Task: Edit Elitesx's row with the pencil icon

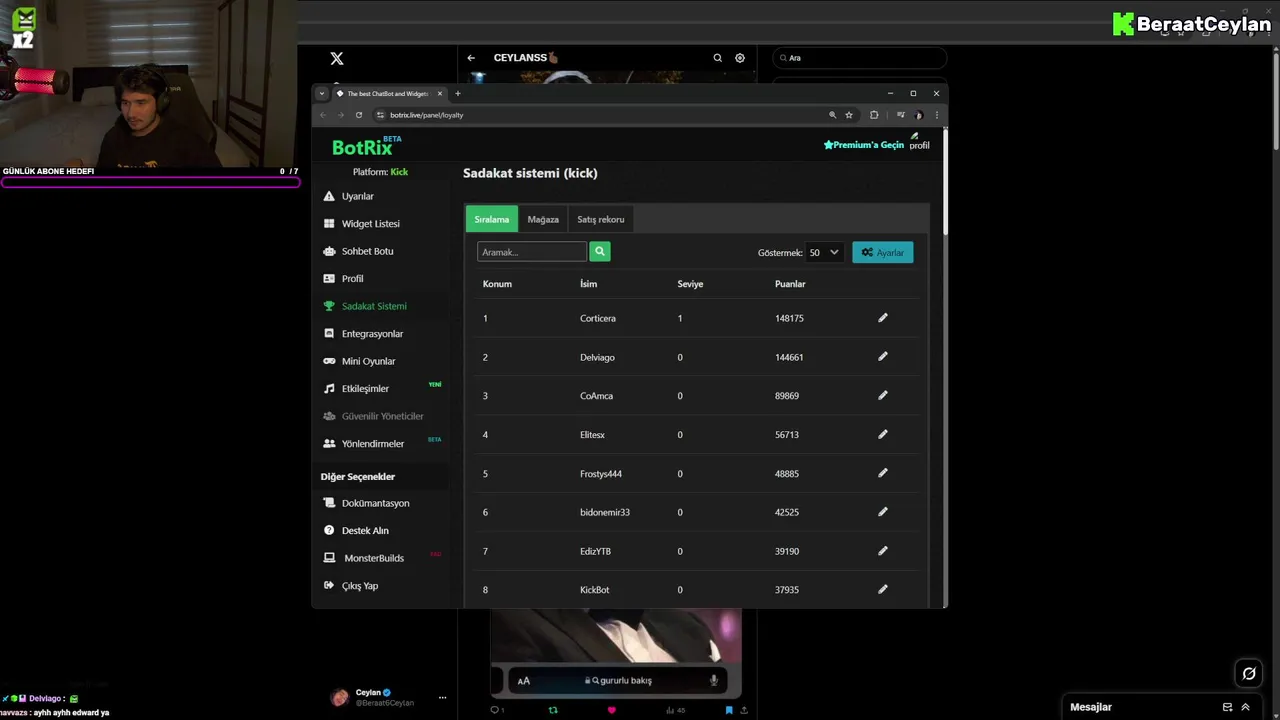Action: [x=883, y=435]
